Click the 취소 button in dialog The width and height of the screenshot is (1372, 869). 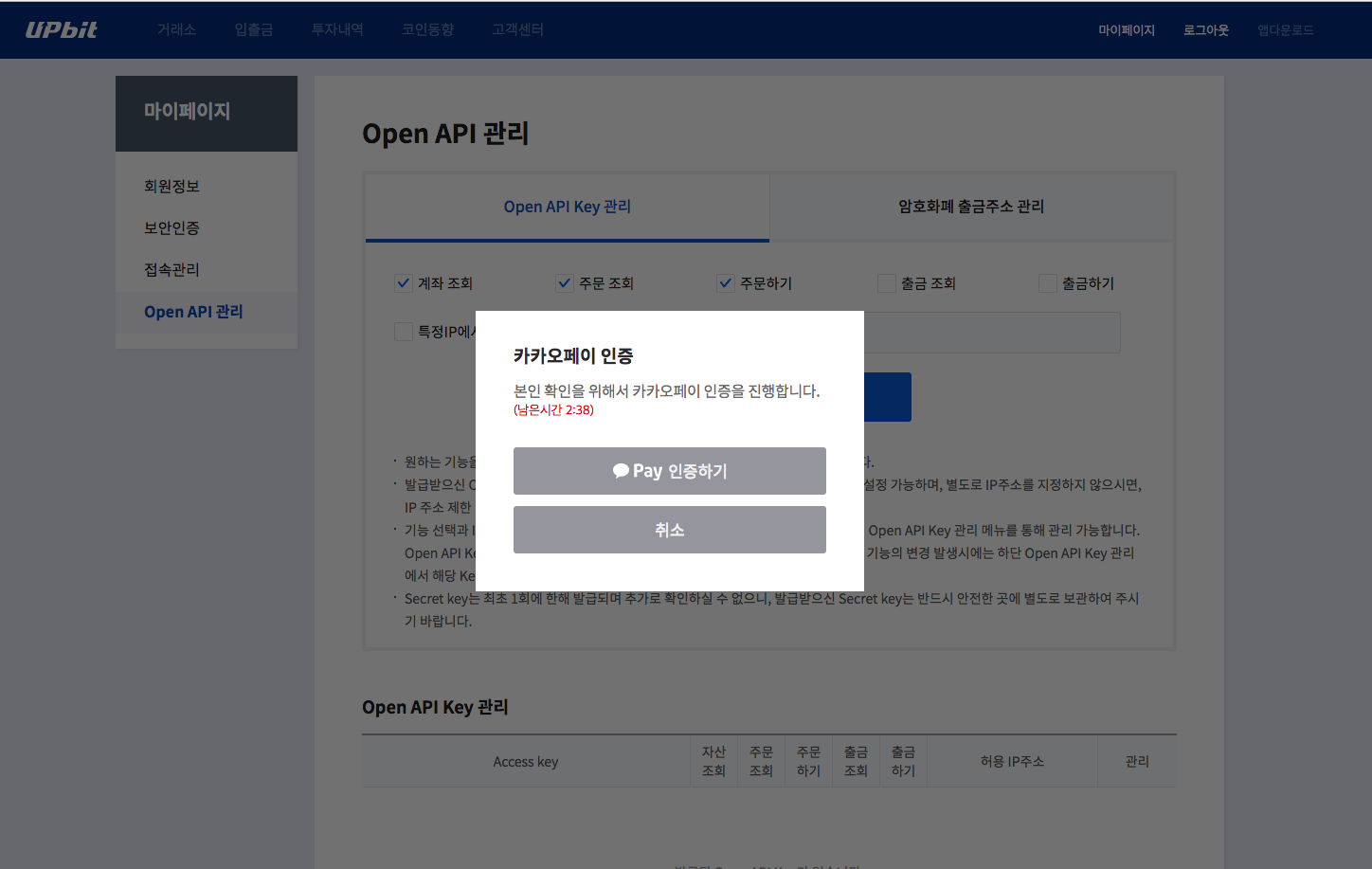(670, 530)
